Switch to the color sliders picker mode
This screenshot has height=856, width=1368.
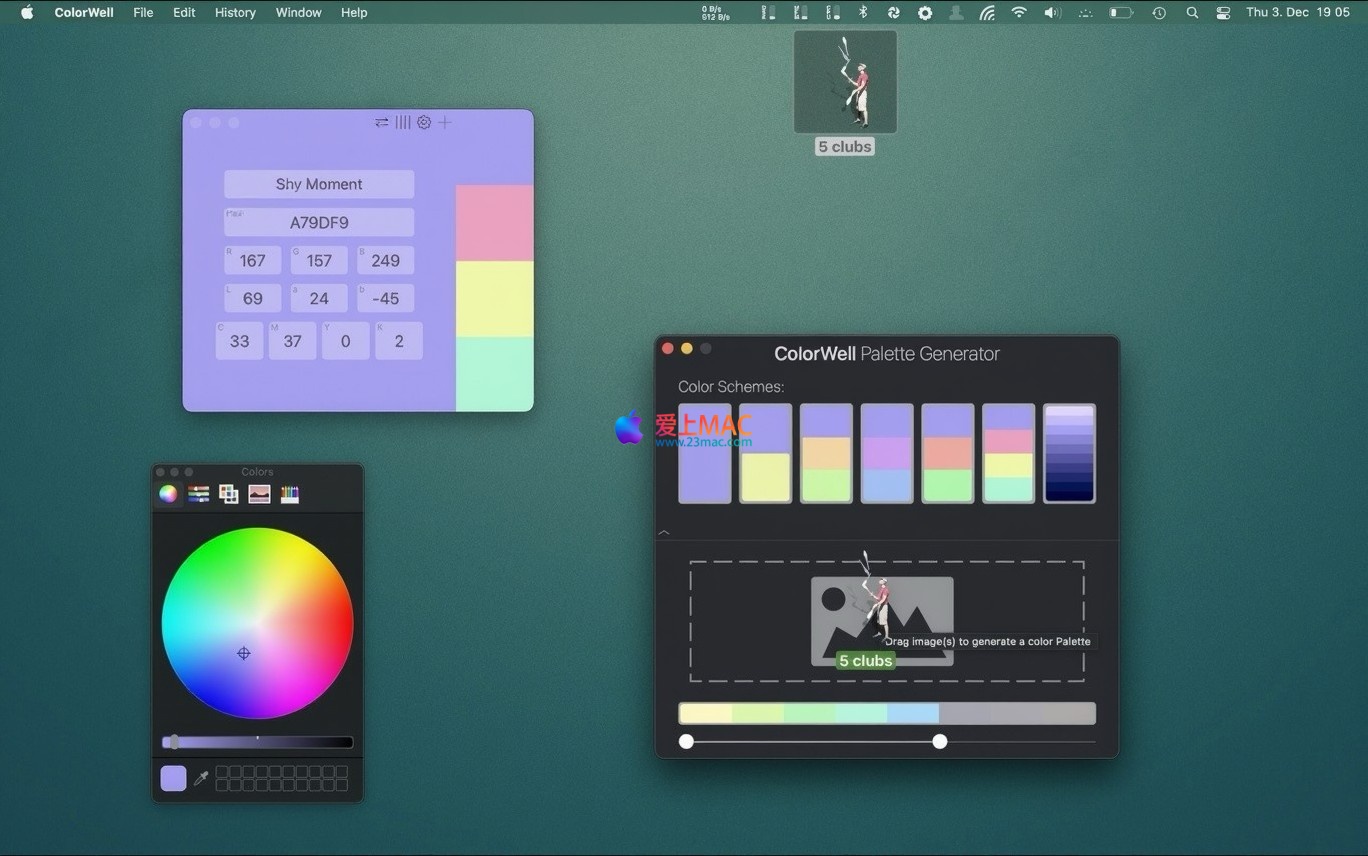199,494
